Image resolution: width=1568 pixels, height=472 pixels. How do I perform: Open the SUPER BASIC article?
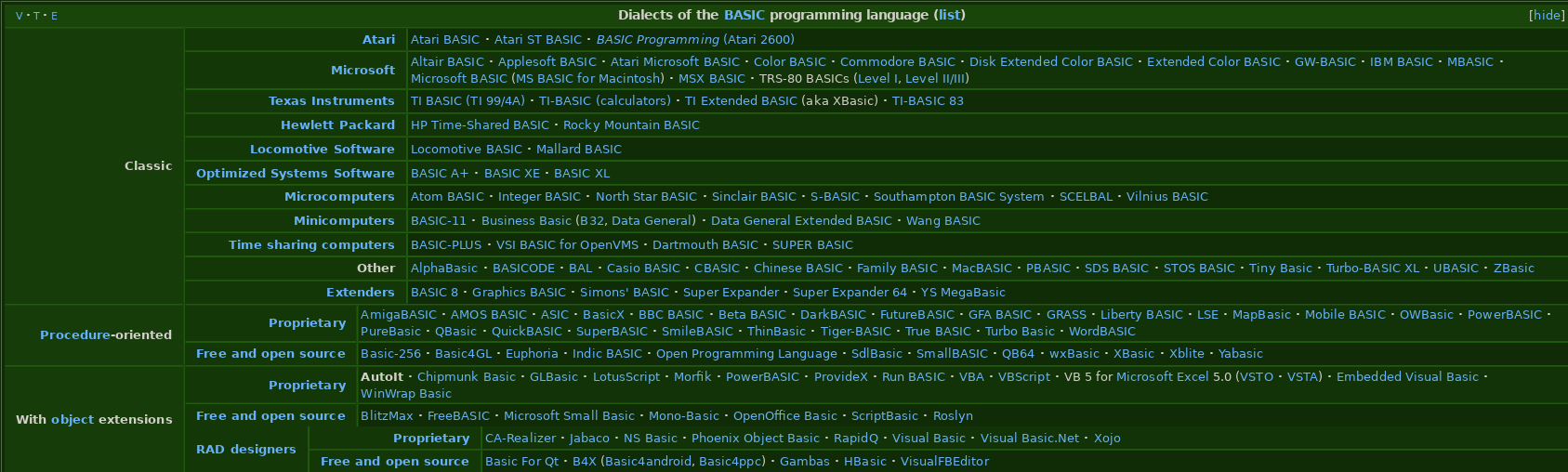(x=812, y=244)
